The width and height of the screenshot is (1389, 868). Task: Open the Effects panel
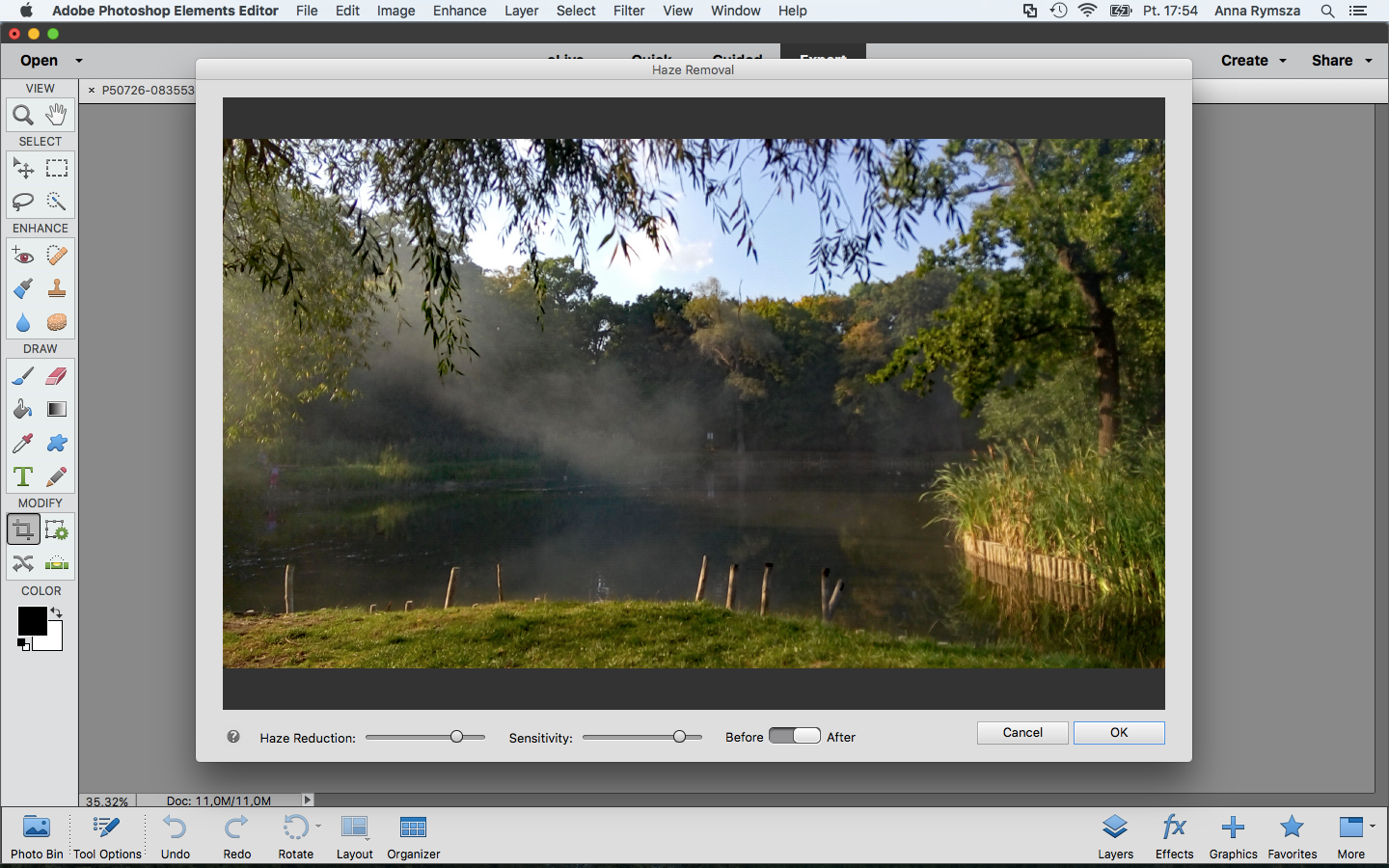click(x=1174, y=836)
